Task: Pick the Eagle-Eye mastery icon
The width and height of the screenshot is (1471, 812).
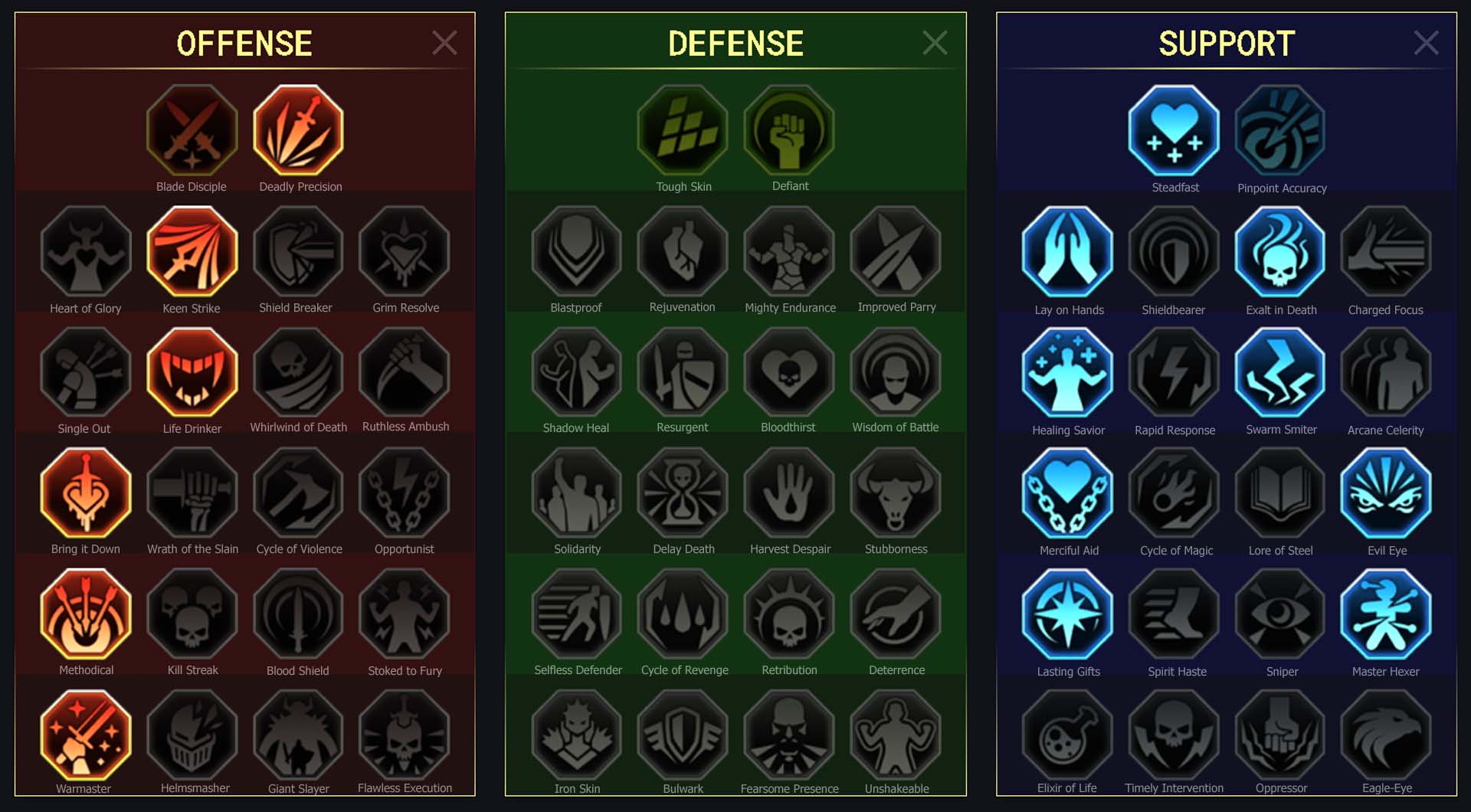Action: [x=1386, y=735]
